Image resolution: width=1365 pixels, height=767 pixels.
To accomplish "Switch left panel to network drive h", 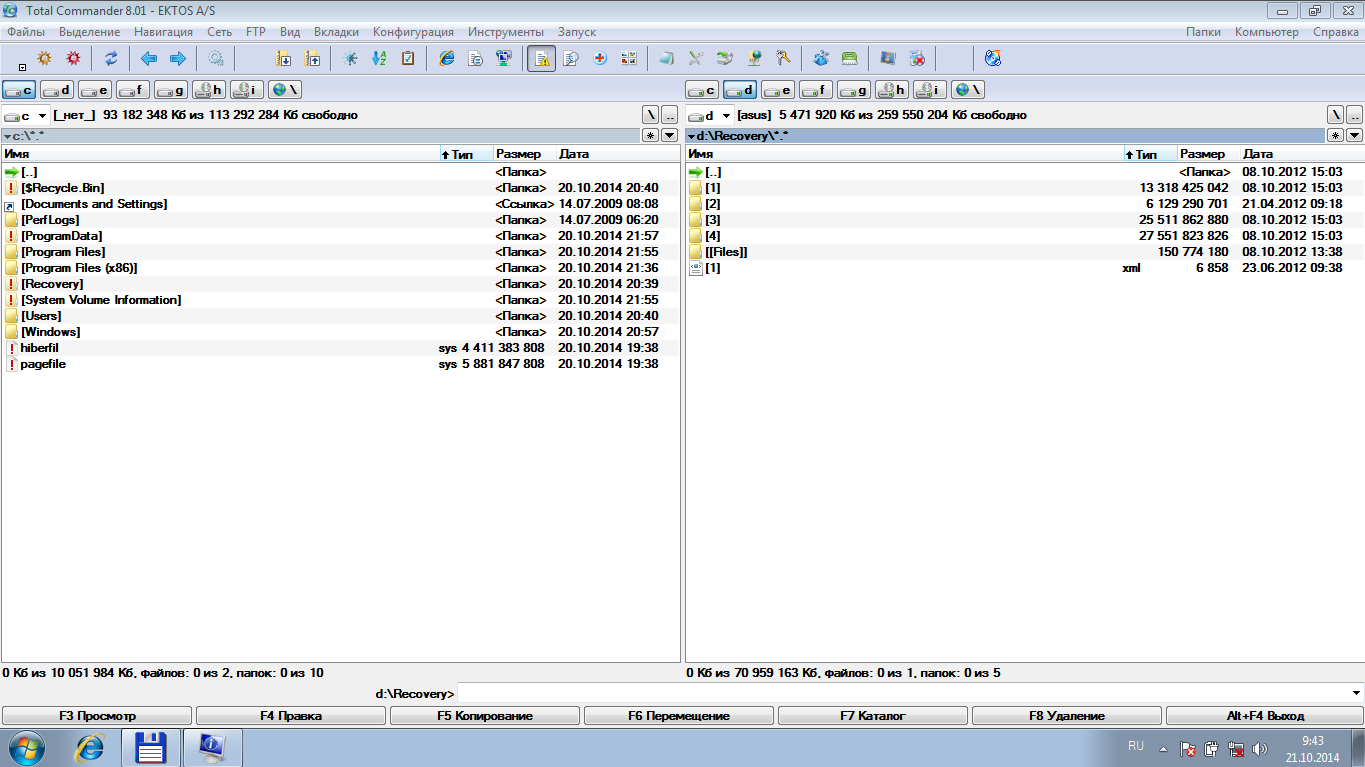I will coord(209,90).
